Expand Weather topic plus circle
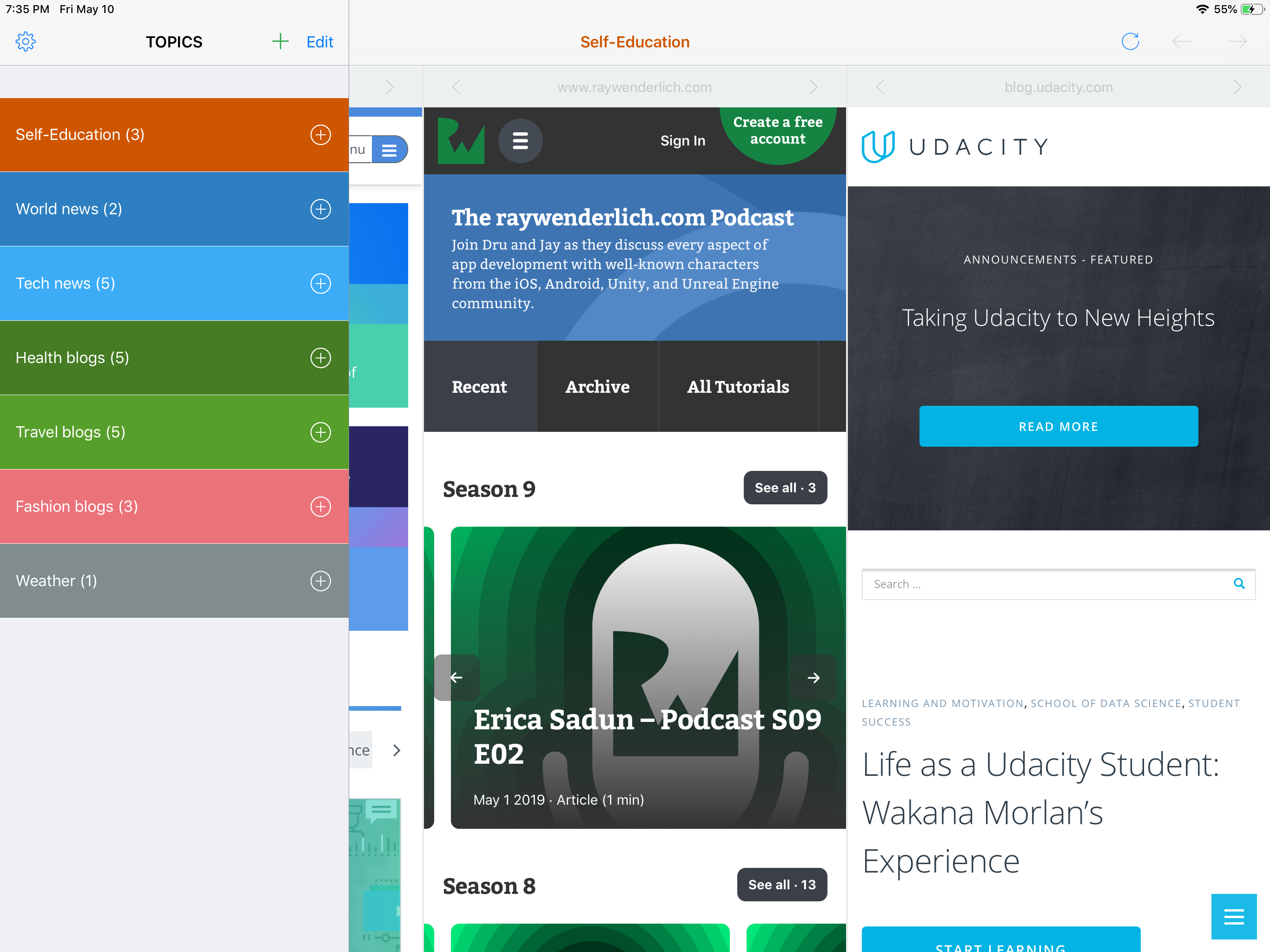The width and height of the screenshot is (1270, 952). 320,581
